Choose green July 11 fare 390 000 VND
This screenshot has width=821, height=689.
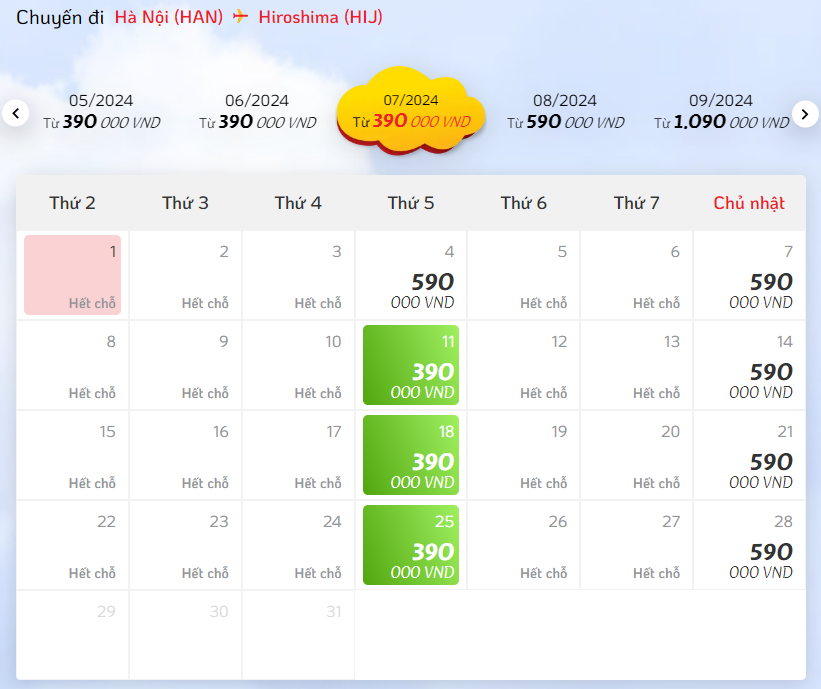(411, 365)
